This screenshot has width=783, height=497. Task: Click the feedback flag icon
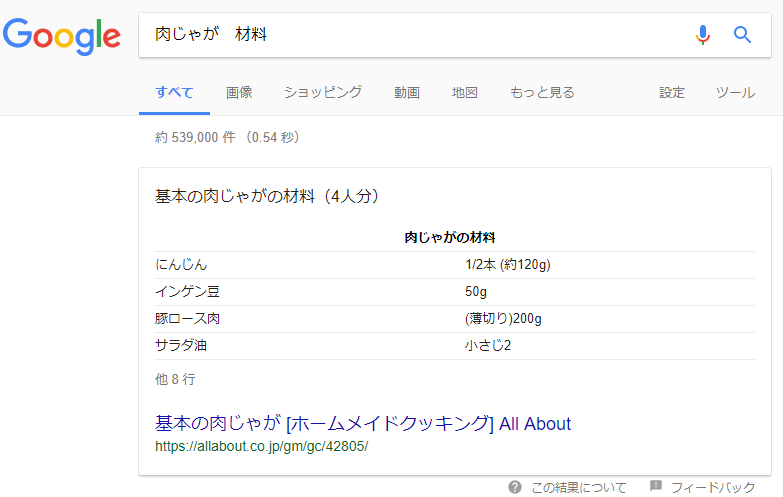(656, 486)
